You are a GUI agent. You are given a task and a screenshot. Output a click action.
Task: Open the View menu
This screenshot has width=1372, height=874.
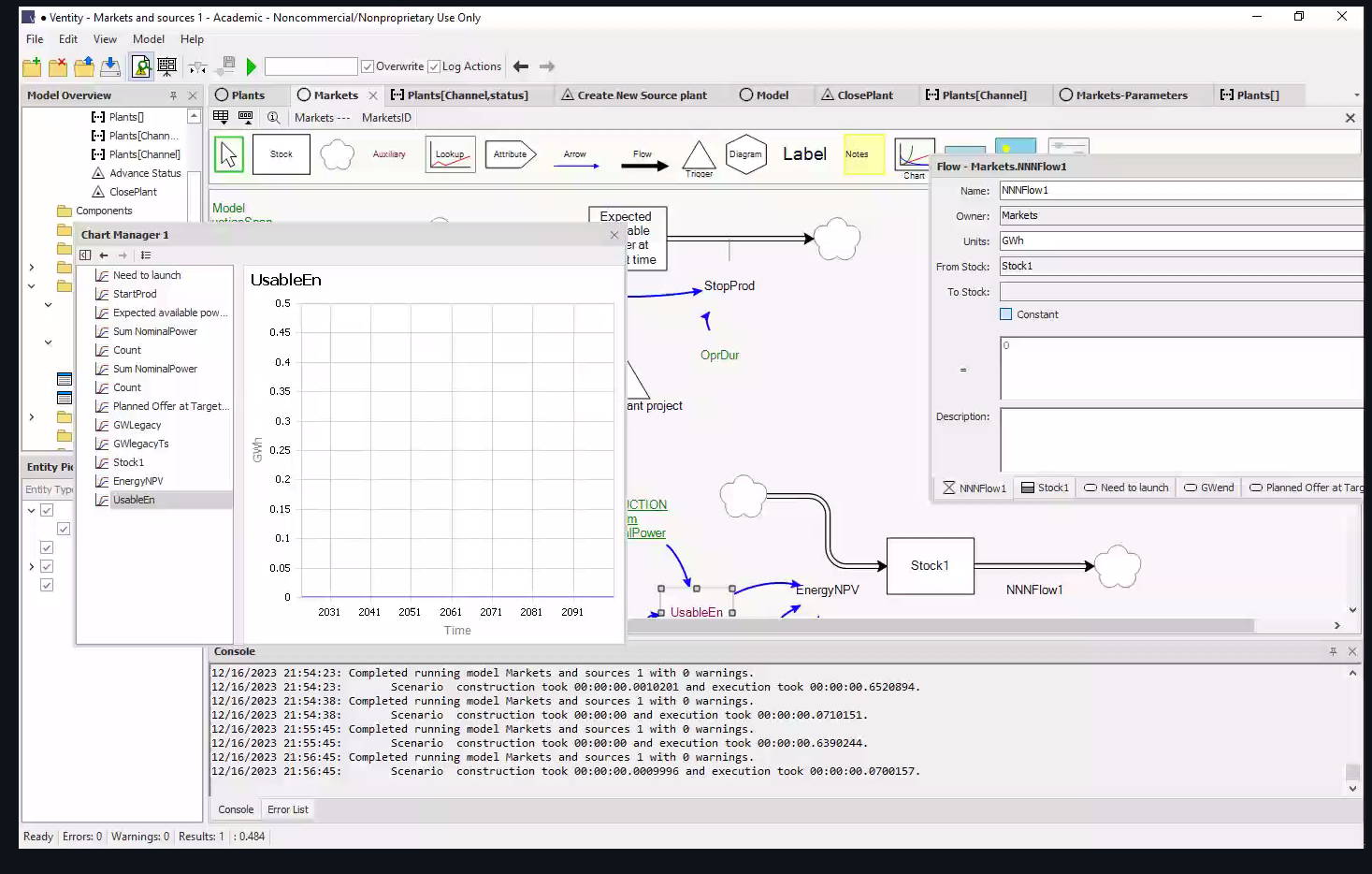tap(105, 39)
